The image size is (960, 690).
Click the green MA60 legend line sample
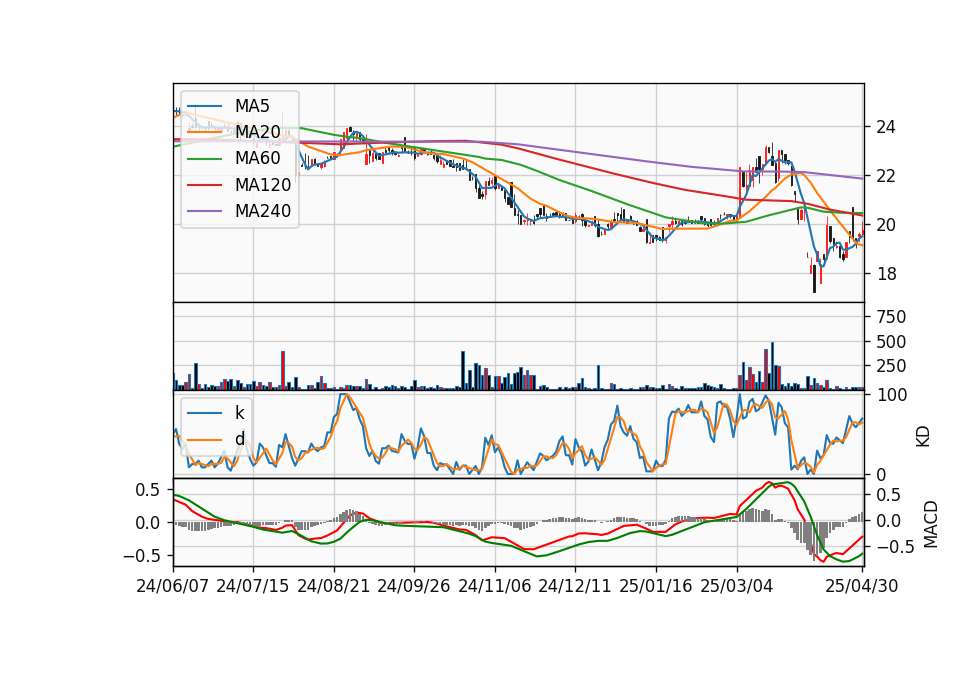[x=204, y=159]
